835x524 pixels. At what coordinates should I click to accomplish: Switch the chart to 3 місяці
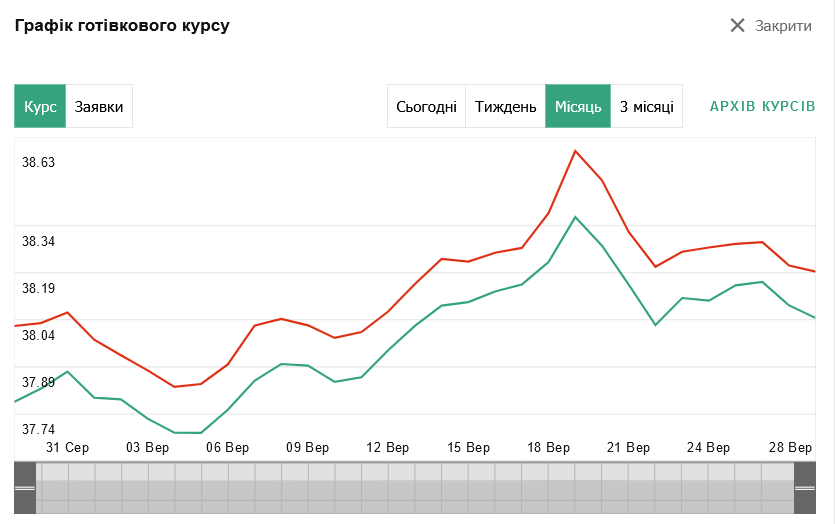[x=646, y=106]
